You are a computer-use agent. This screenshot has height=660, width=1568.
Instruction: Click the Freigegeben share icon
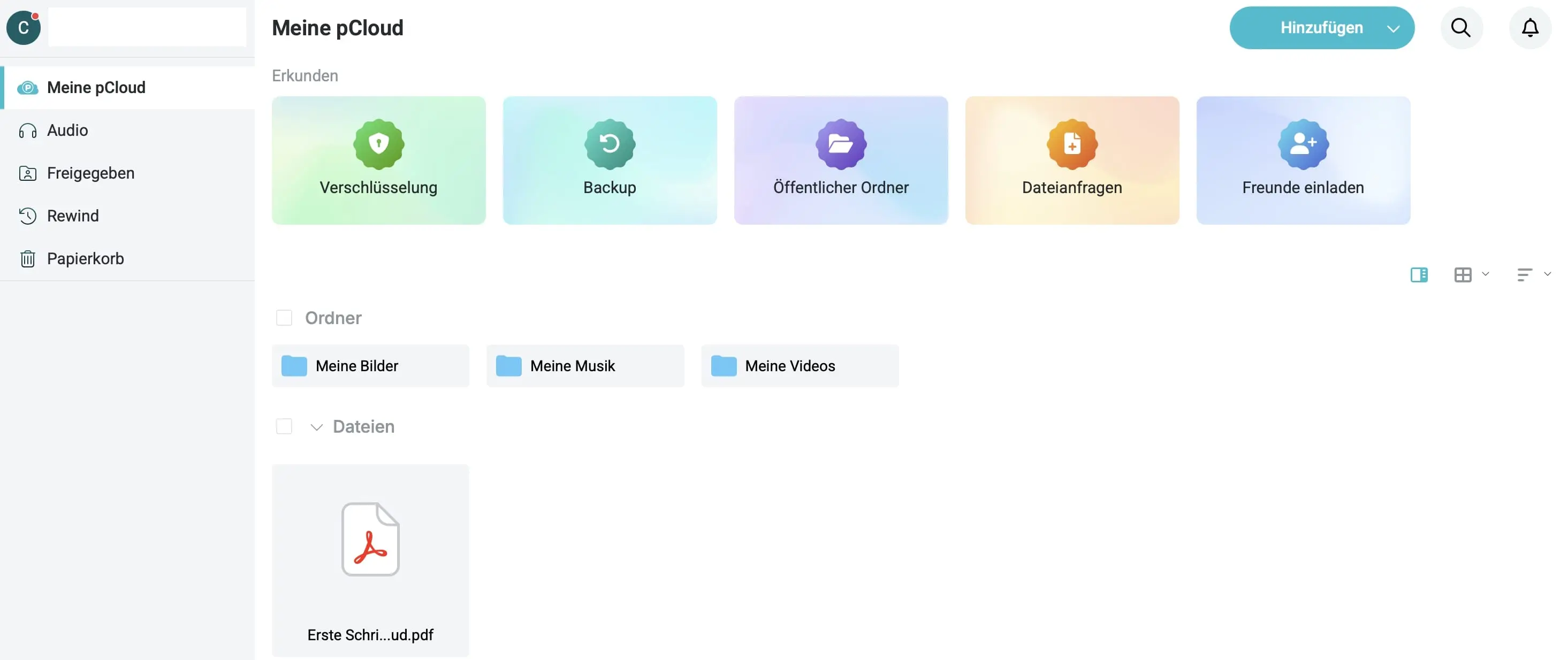click(27, 173)
